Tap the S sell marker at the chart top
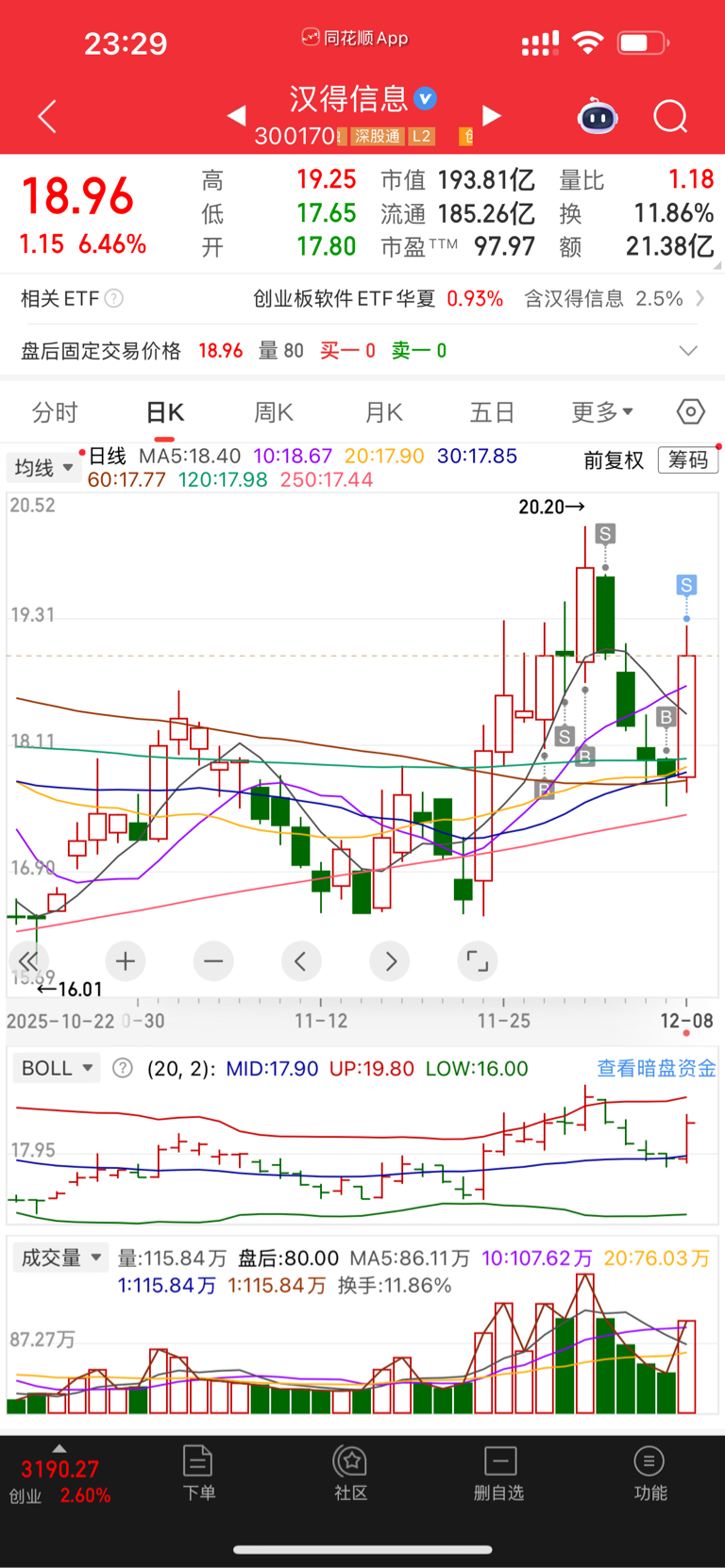The height and width of the screenshot is (1568, 725). (605, 534)
